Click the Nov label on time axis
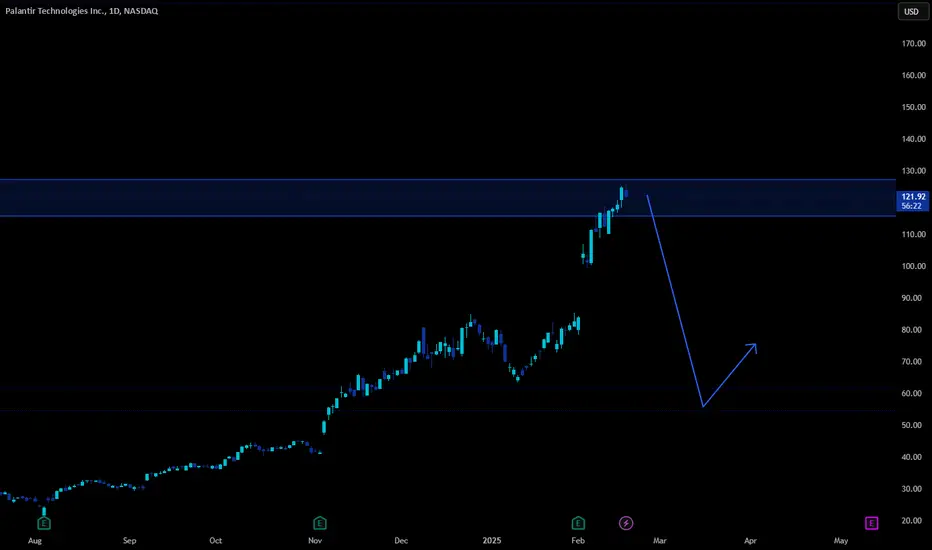This screenshot has height=550, width=932. click(315, 541)
